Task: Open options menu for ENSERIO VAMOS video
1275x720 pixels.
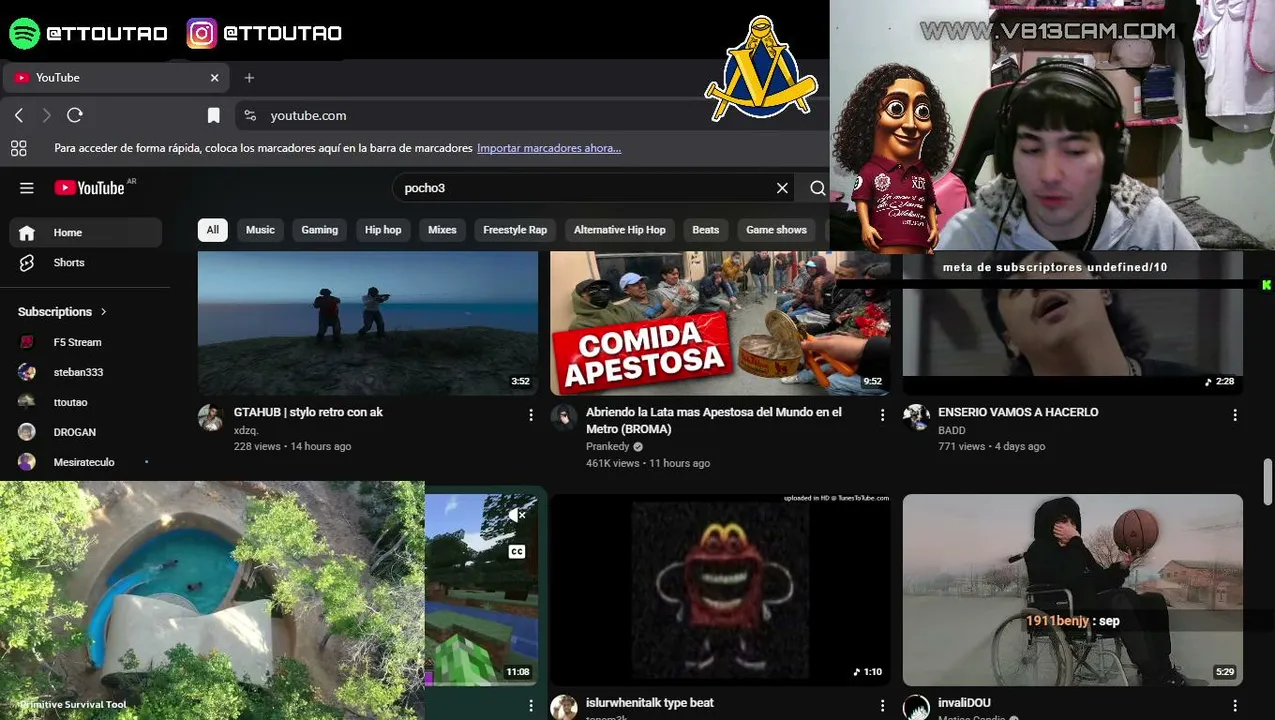Action: coord(1235,414)
